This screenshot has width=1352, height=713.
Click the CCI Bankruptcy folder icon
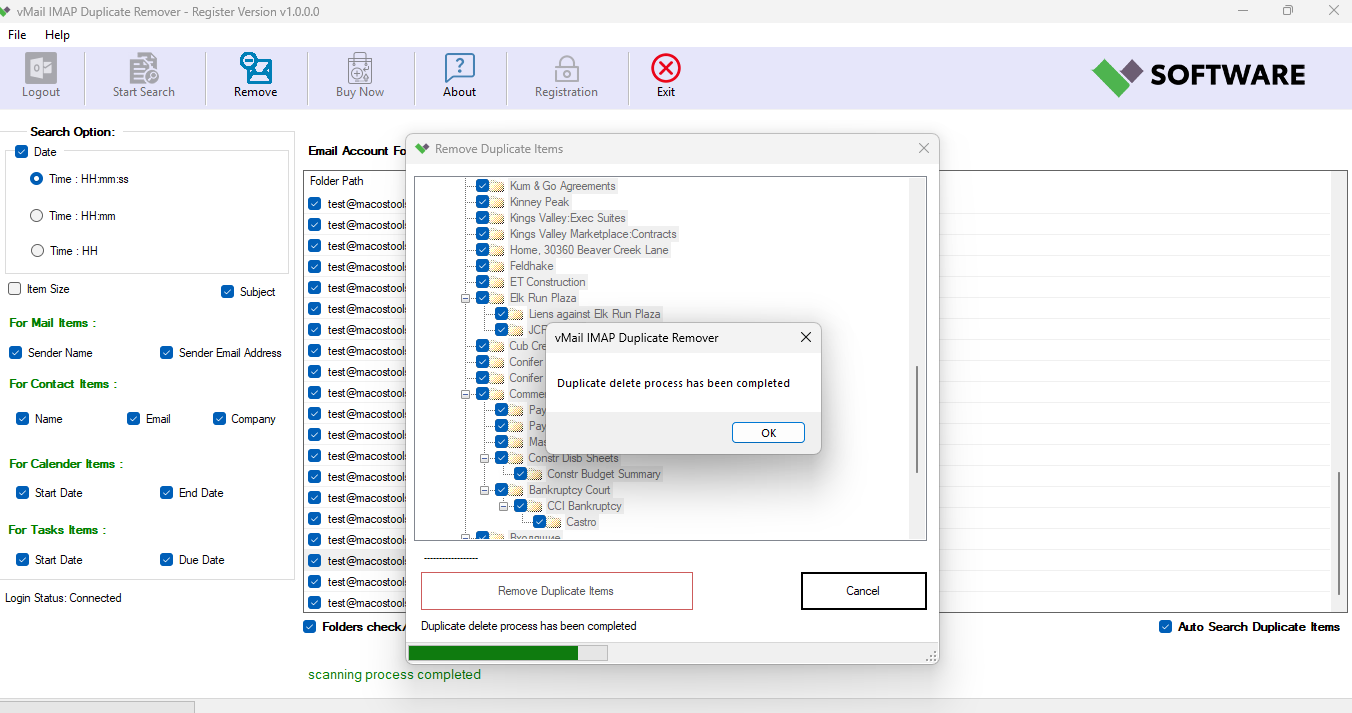point(535,506)
